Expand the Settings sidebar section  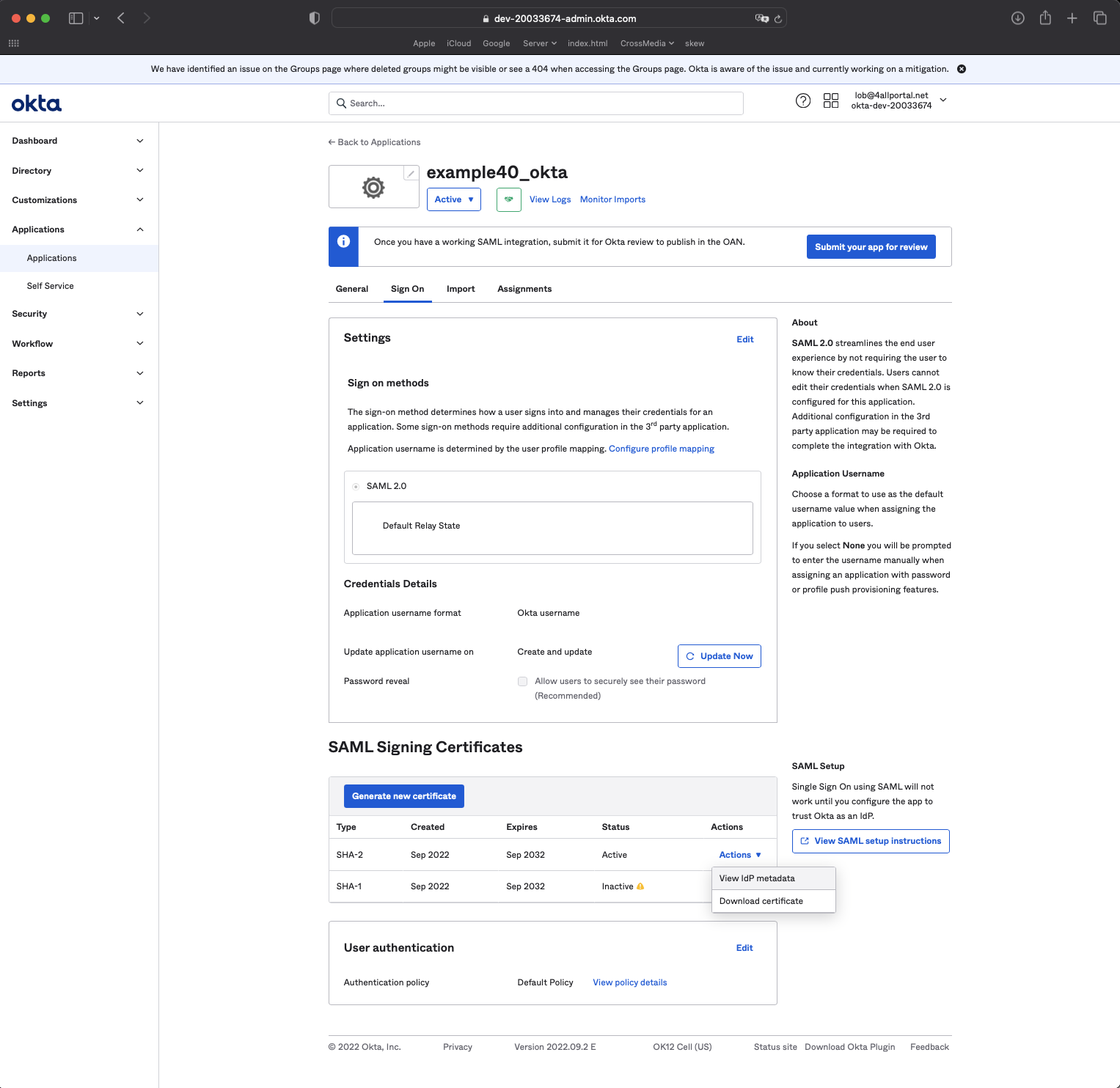(x=79, y=403)
